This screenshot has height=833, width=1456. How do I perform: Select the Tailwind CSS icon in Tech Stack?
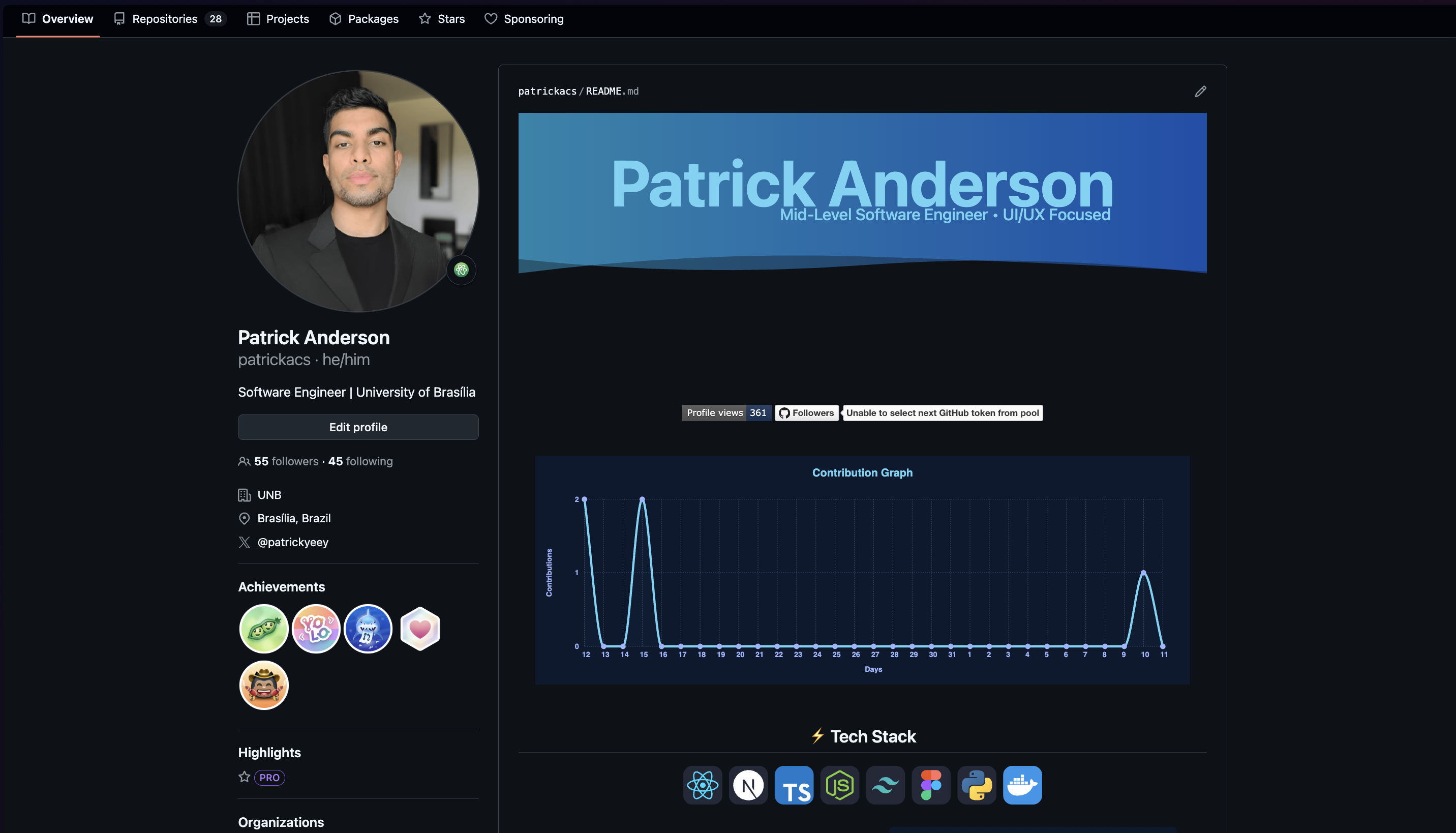point(885,785)
